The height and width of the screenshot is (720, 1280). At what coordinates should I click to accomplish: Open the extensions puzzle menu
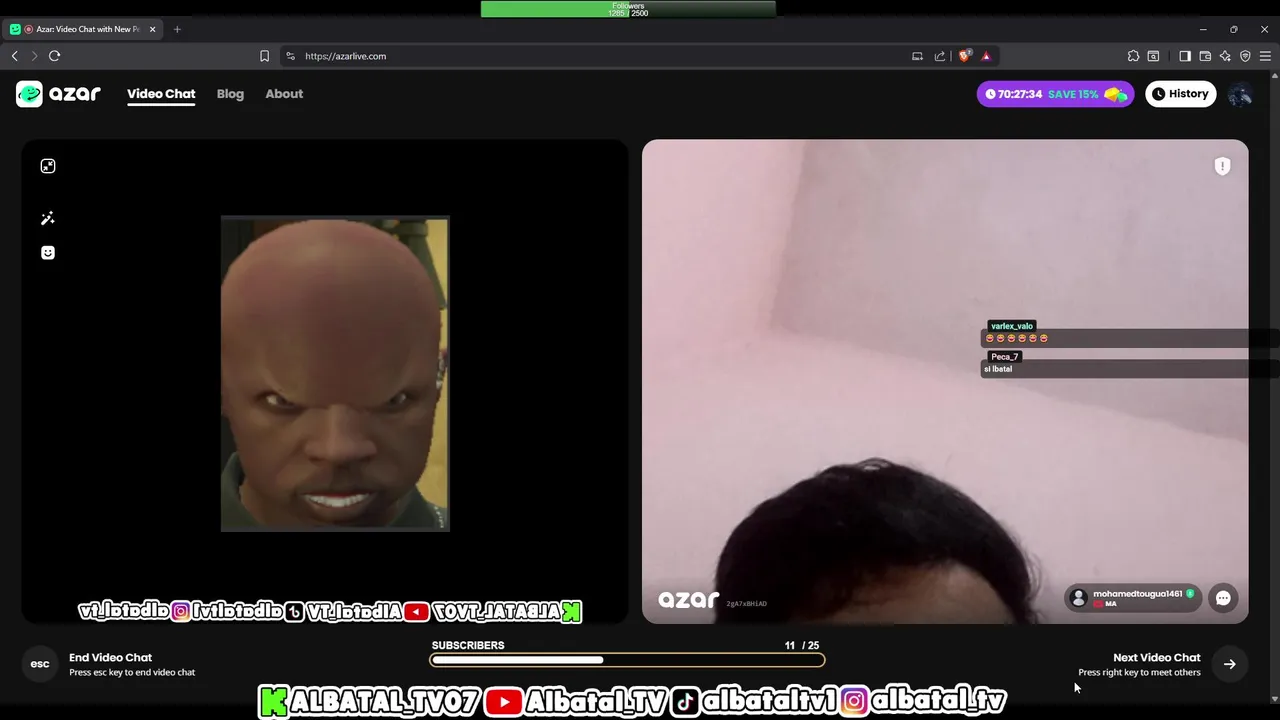1133,56
